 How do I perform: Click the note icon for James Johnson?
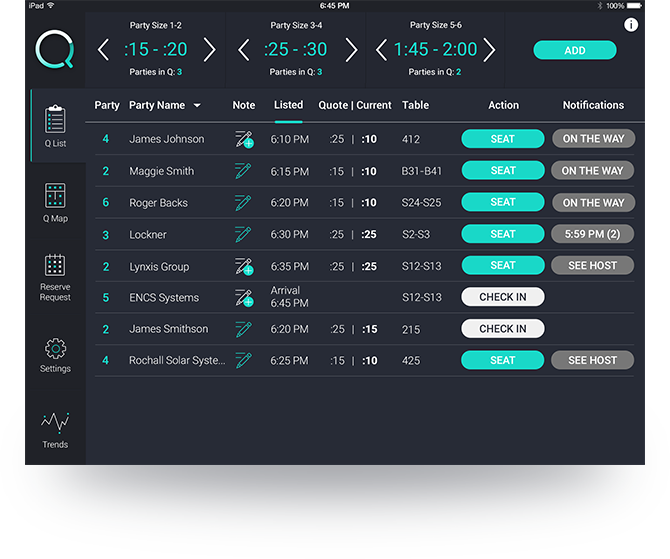pos(243,139)
